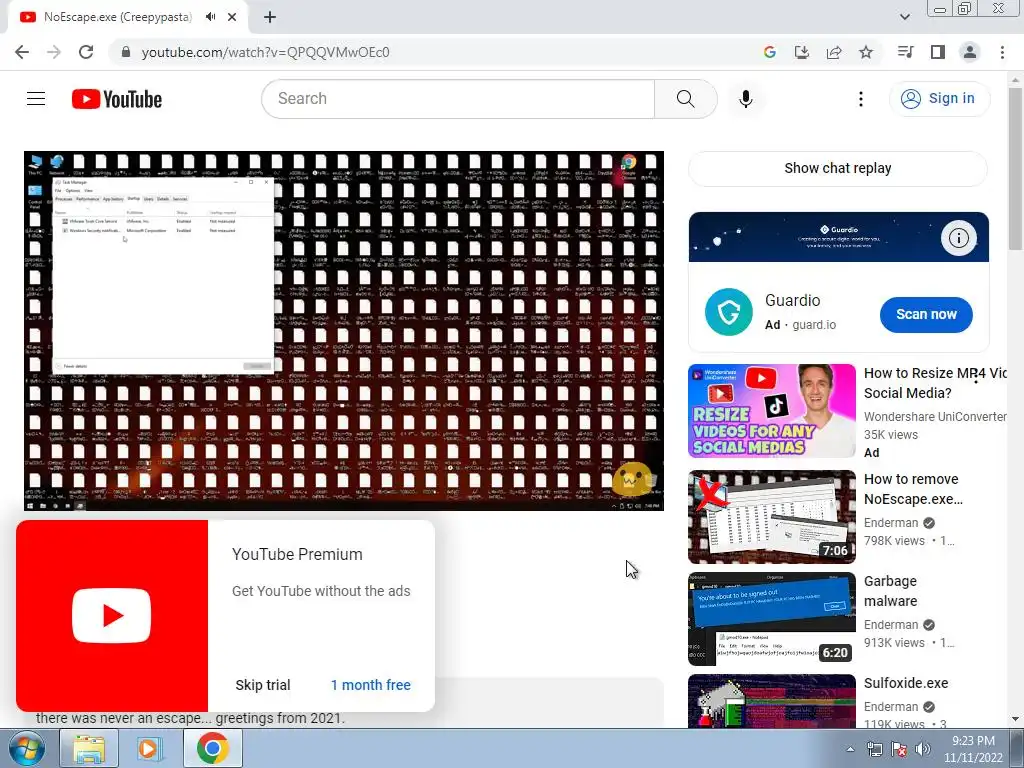Open the Guardio ad info icon

click(958, 238)
